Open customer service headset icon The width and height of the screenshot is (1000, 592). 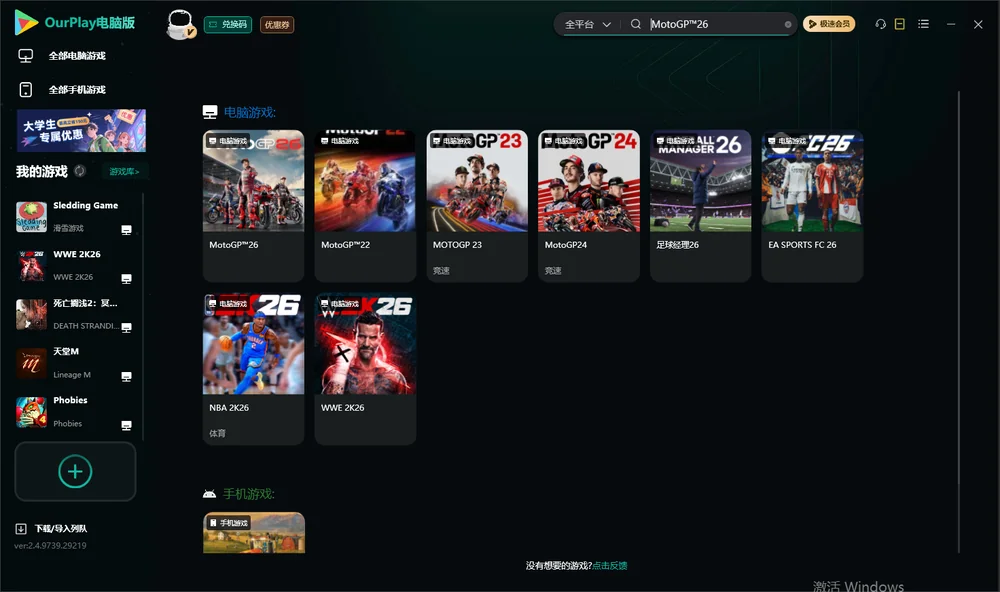(880, 24)
